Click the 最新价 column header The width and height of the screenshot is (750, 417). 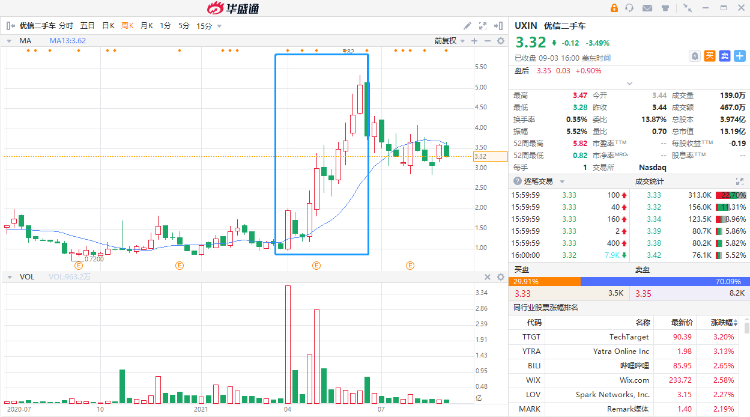pyautogui.click(x=682, y=323)
